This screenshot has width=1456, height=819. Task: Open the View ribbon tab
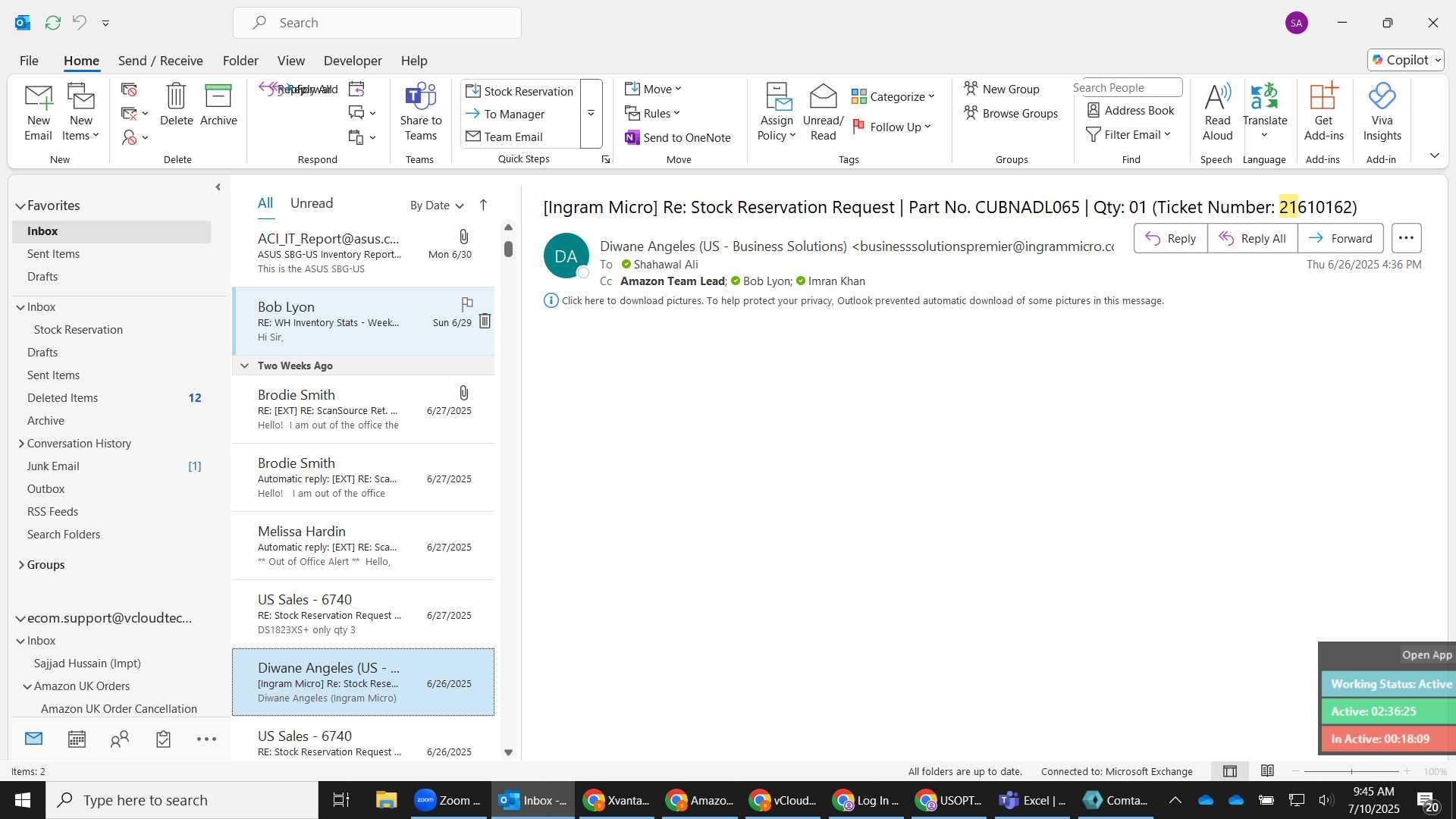click(291, 60)
